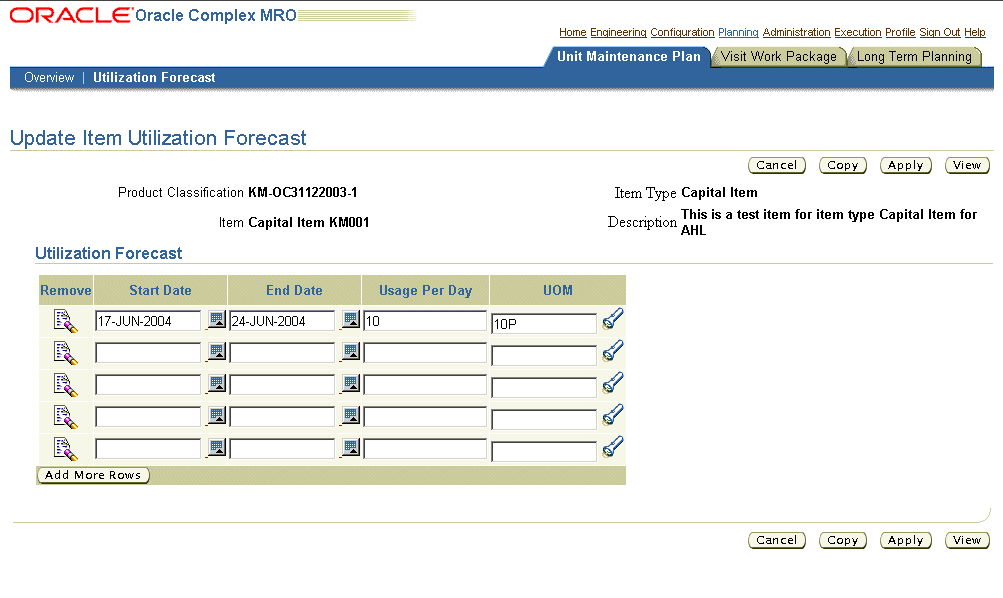The width and height of the screenshot is (1003, 598).
Task: Click remove icon in third forecast row
Action: point(66,385)
